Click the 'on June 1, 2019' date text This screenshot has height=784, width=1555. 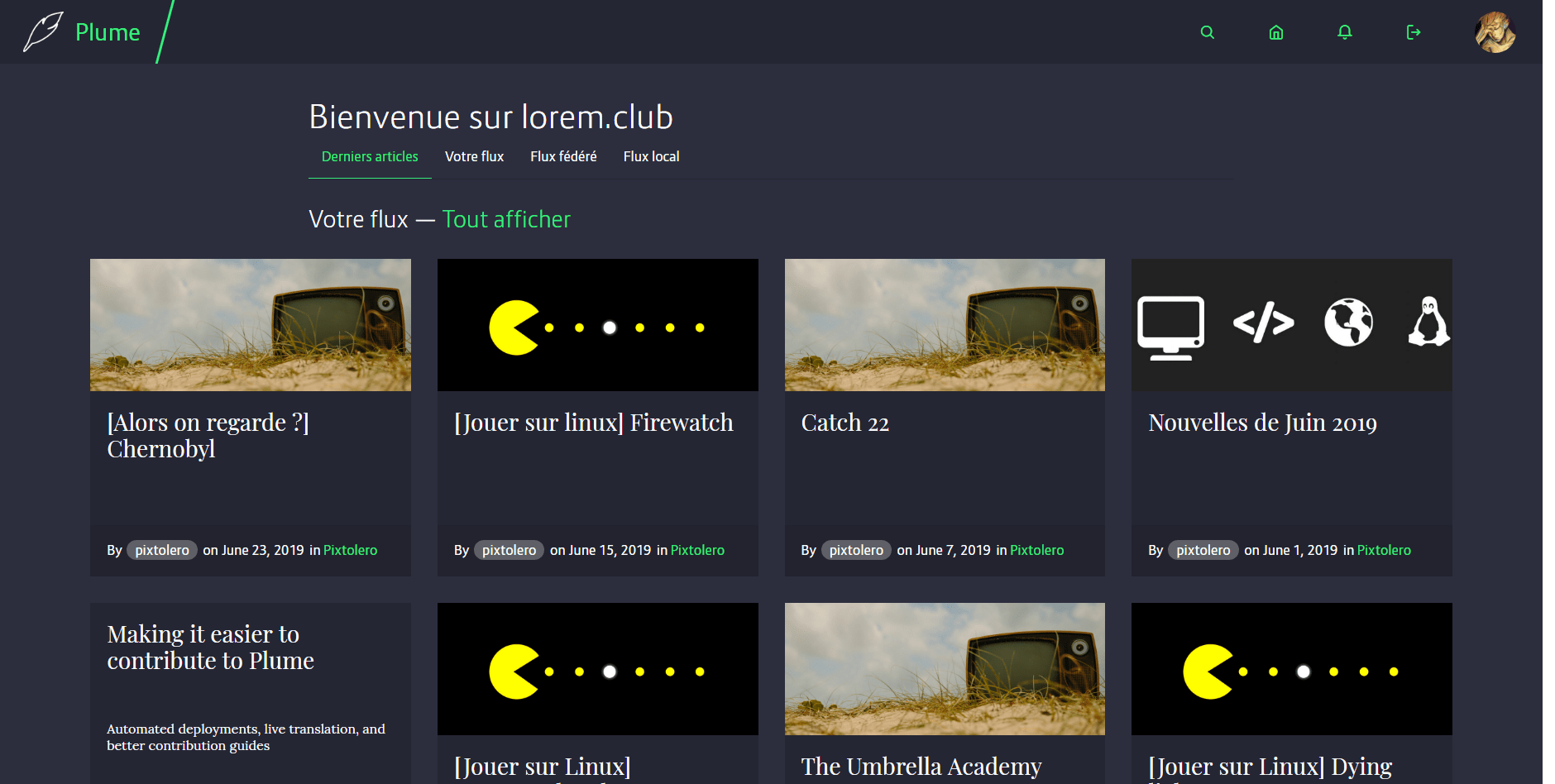click(x=1290, y=550)
